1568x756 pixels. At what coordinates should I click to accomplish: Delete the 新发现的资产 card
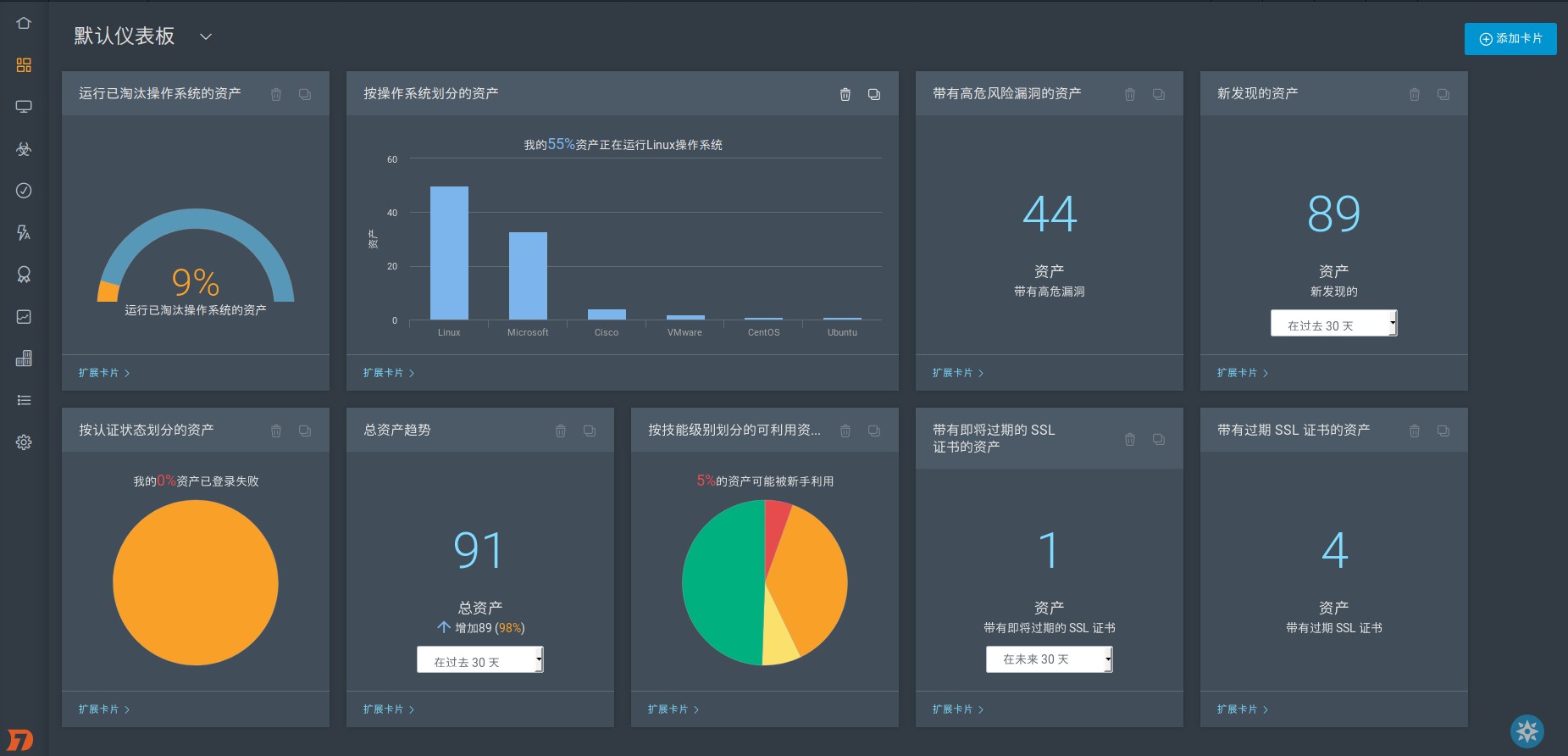(1415, 94)
